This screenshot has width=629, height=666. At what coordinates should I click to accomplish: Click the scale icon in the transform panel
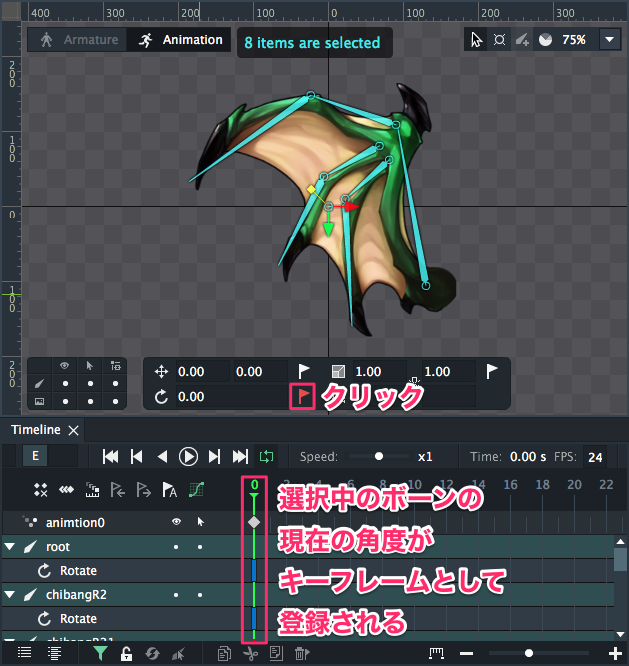click(x=338, y=372)
